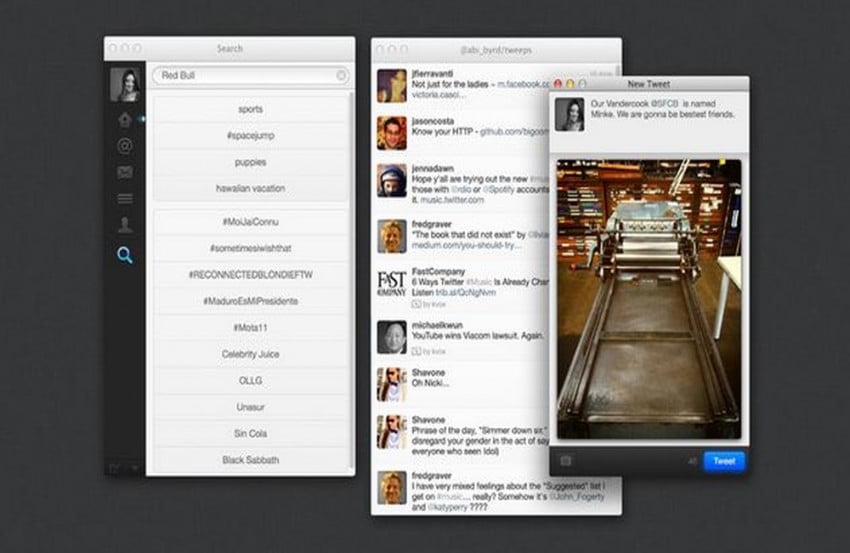
Task: Click 'YouTube wins Viacom lawsuit. Again.' tweet text
Action: point(478,336)
